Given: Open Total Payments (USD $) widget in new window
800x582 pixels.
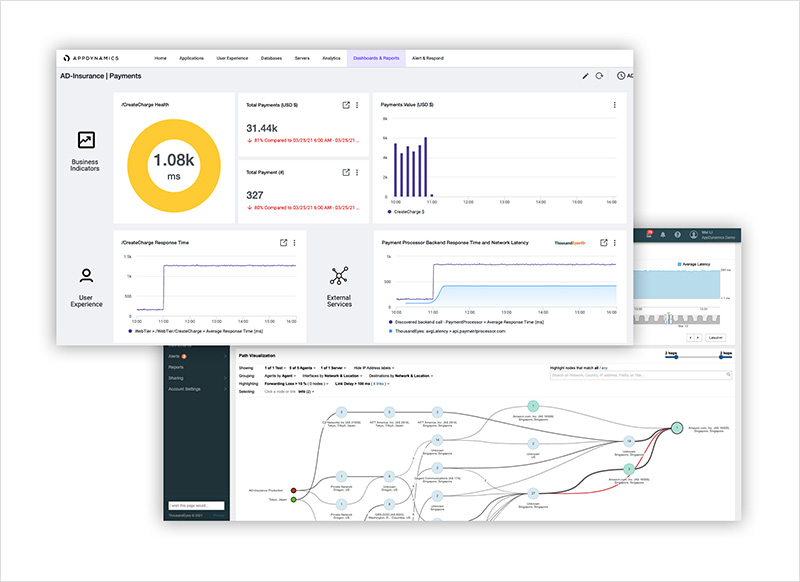Looking at the screenshot, I should [x=346, y=105].
